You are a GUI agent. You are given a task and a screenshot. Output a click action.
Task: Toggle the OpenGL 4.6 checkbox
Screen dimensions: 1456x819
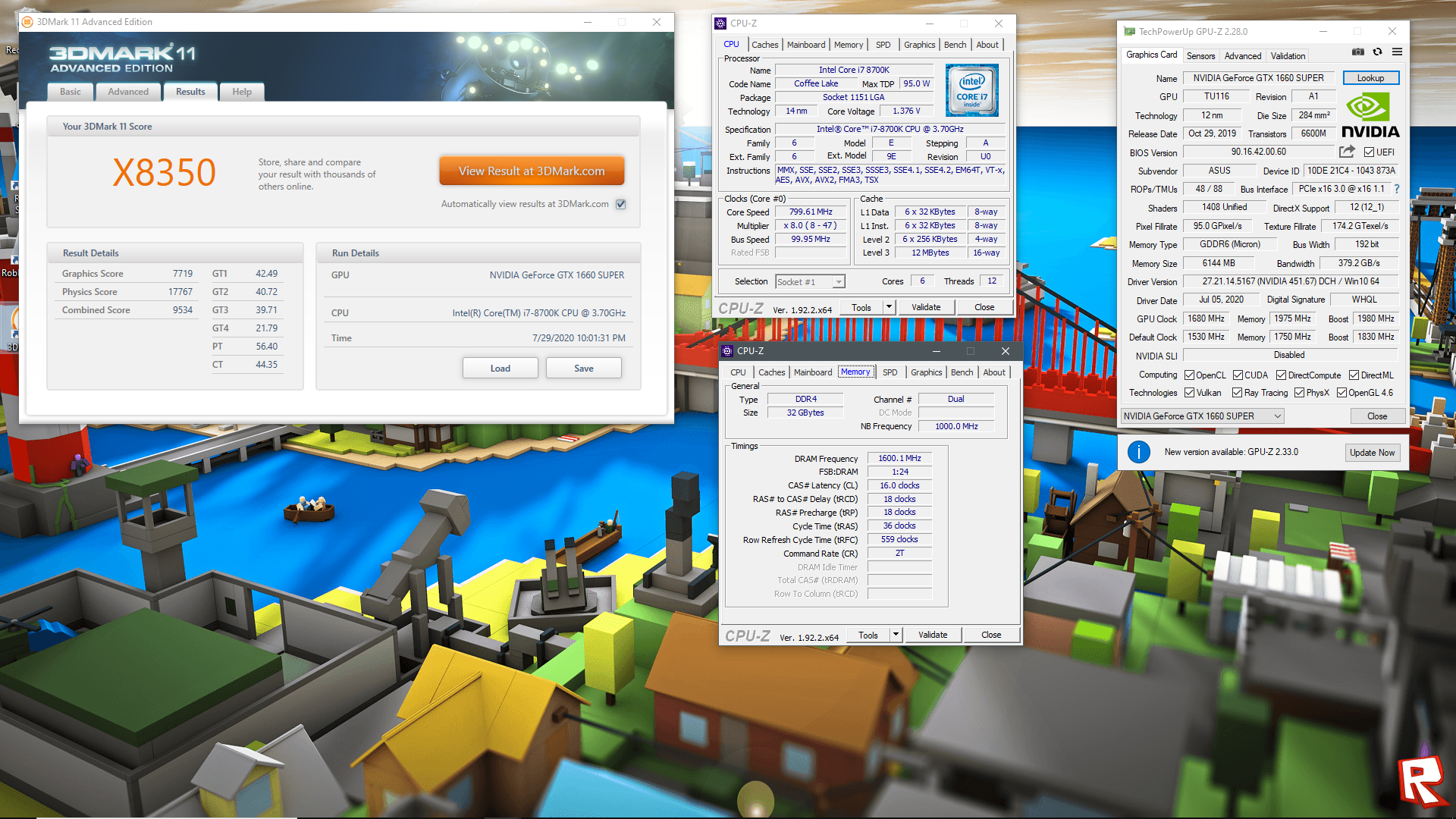[1341, 393]
